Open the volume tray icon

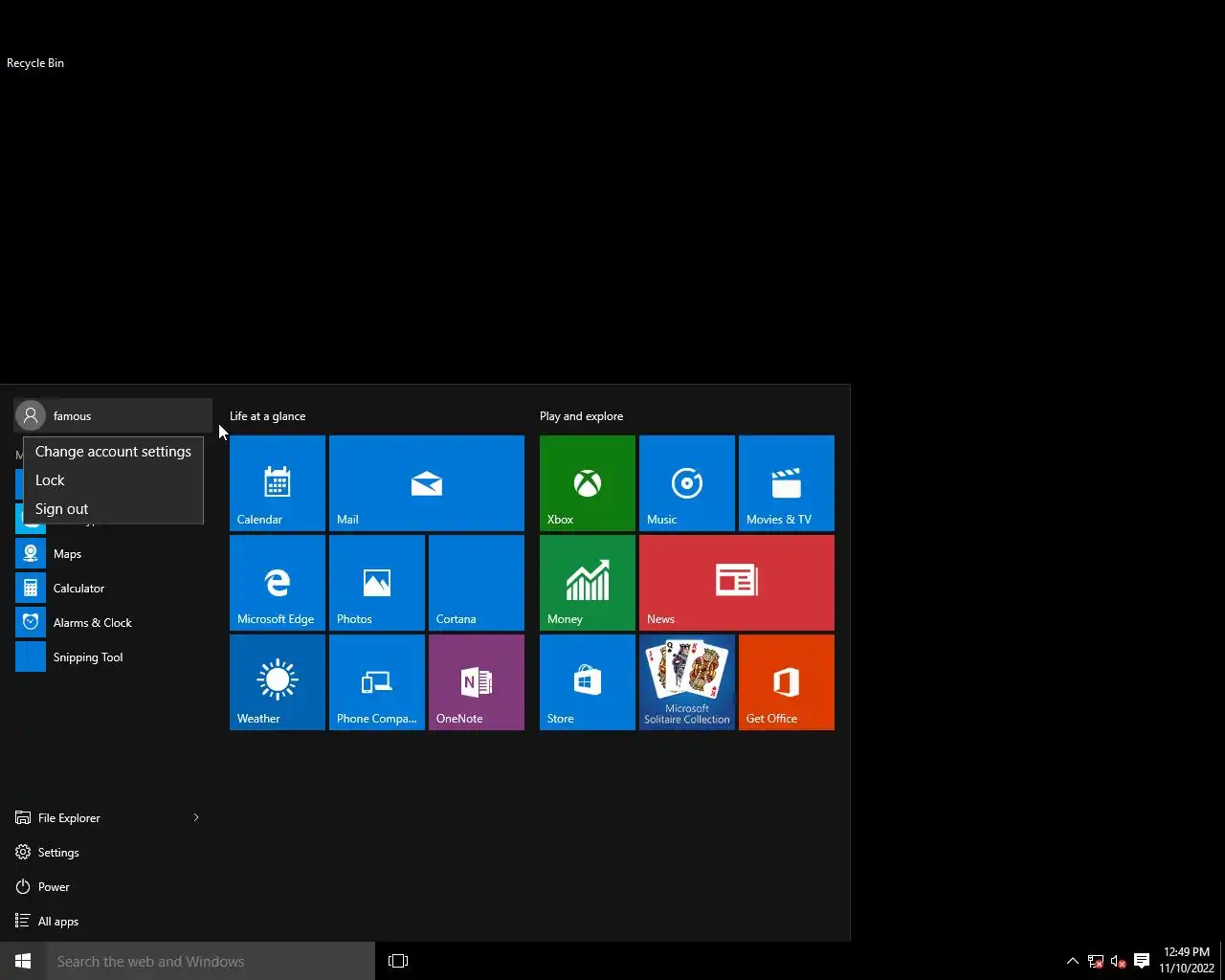(1118, 961)
